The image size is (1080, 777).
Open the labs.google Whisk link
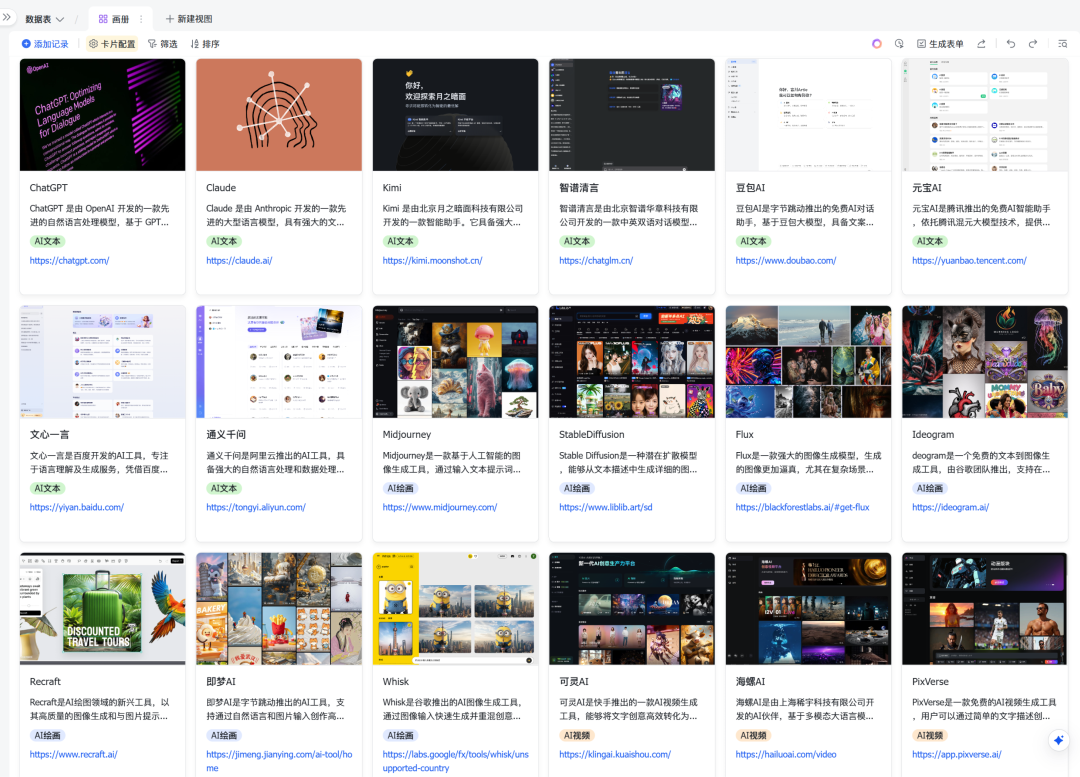point(455,761)
